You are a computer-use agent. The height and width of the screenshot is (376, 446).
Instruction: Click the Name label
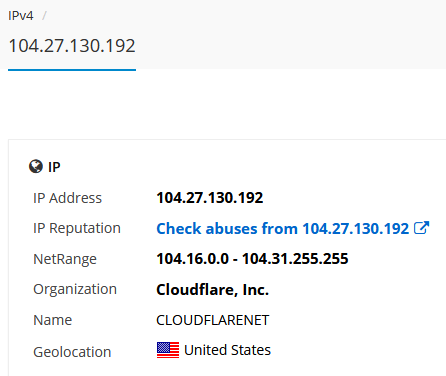[53, 320]
